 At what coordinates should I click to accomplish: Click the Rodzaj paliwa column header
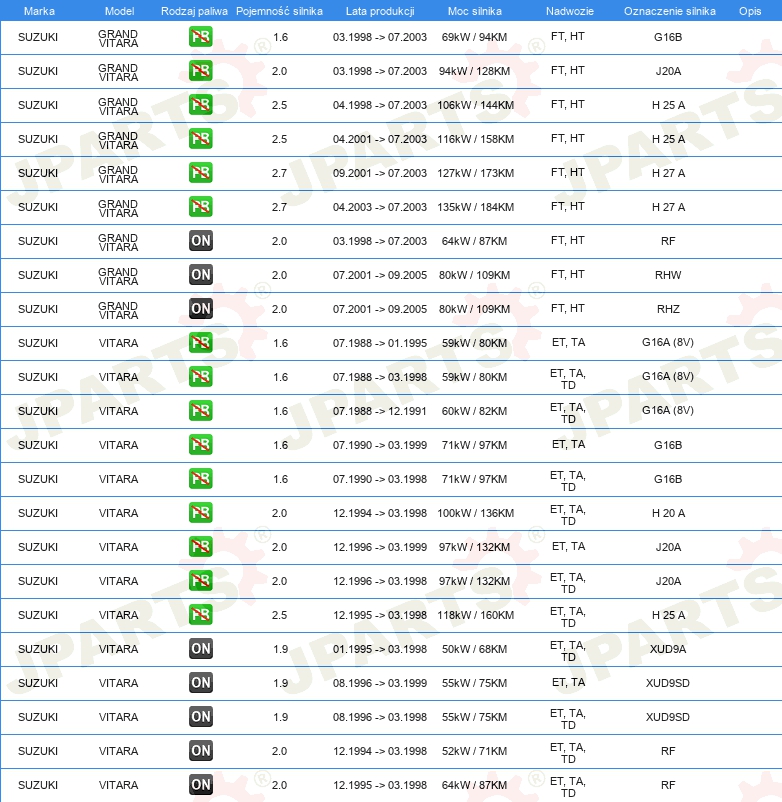(194, 11)
